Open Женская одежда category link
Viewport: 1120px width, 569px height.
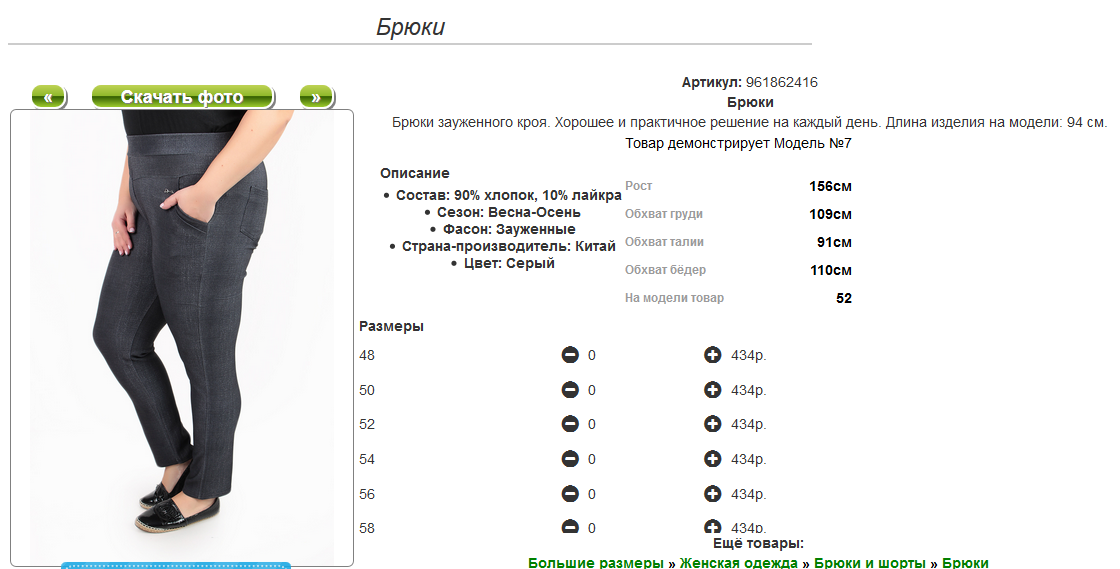[x=739, y=563]
